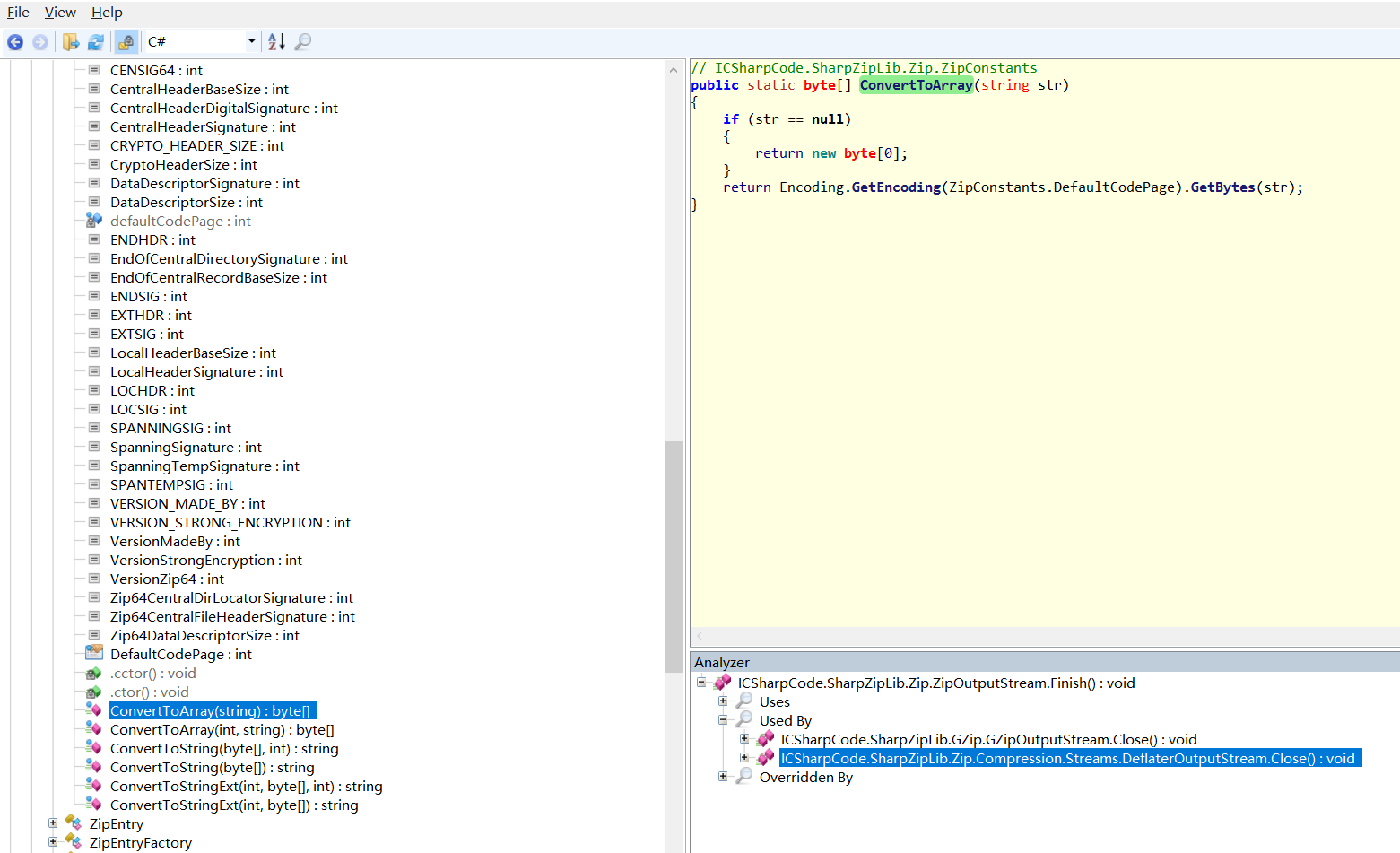Click the Finish() method icon in Analyzer
The height and width of the screenshot is (853, 1400).
coord(722,683)
